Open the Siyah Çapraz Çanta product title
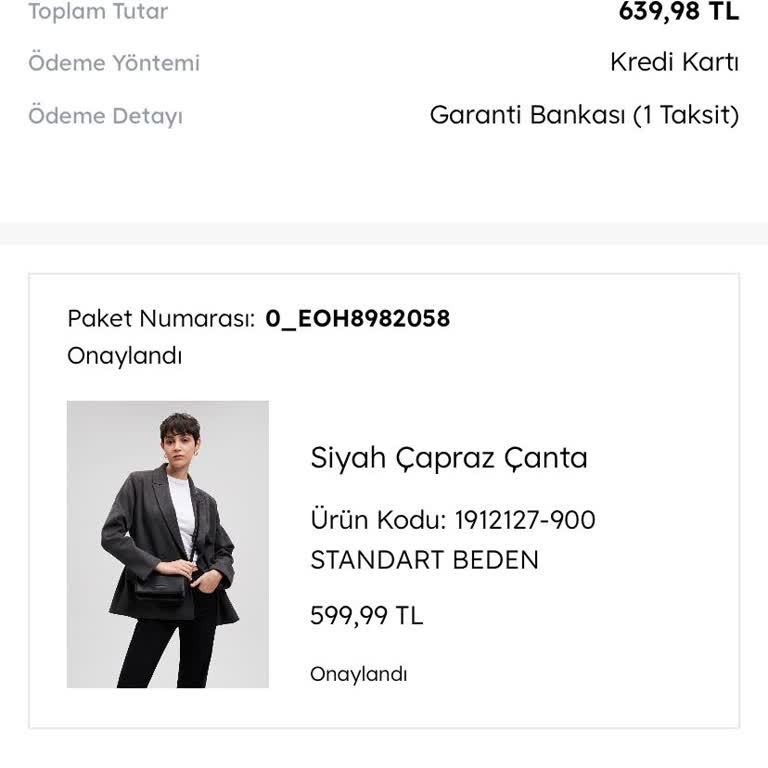The image size is (768, 768). click(x=449, y=458)
